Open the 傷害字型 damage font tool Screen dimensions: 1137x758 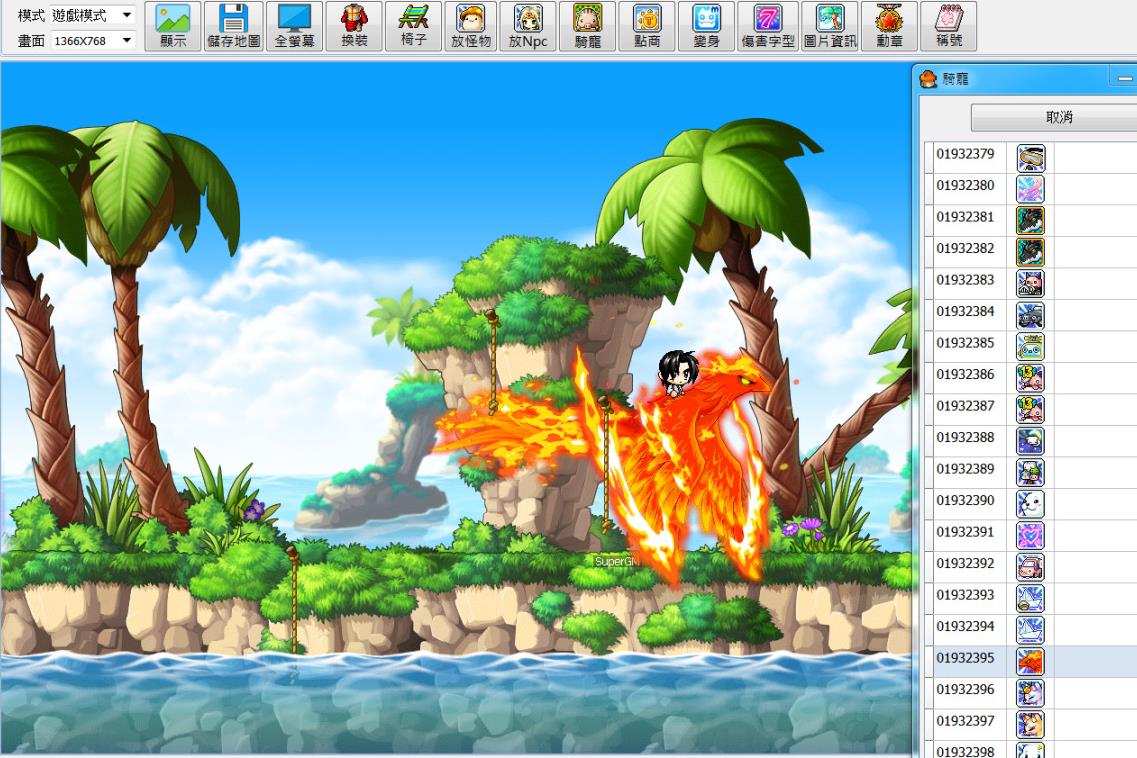click(768, 27)
